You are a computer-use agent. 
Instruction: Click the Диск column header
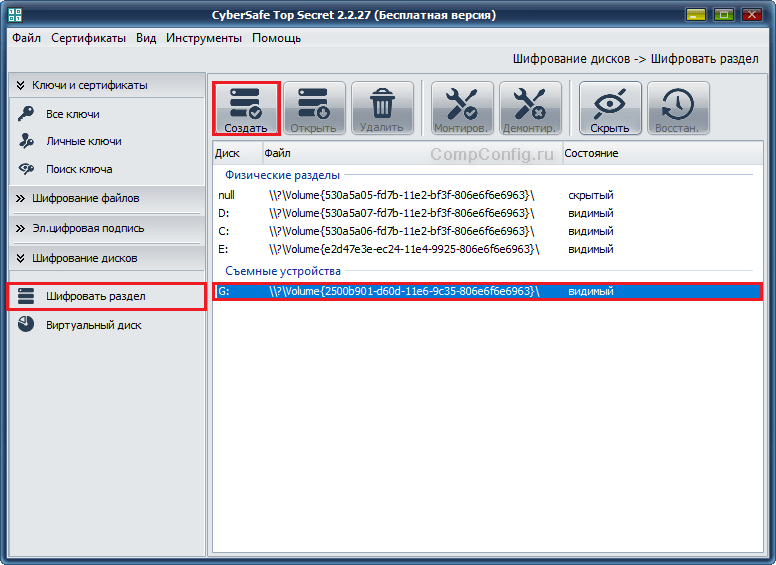[238, 153]
